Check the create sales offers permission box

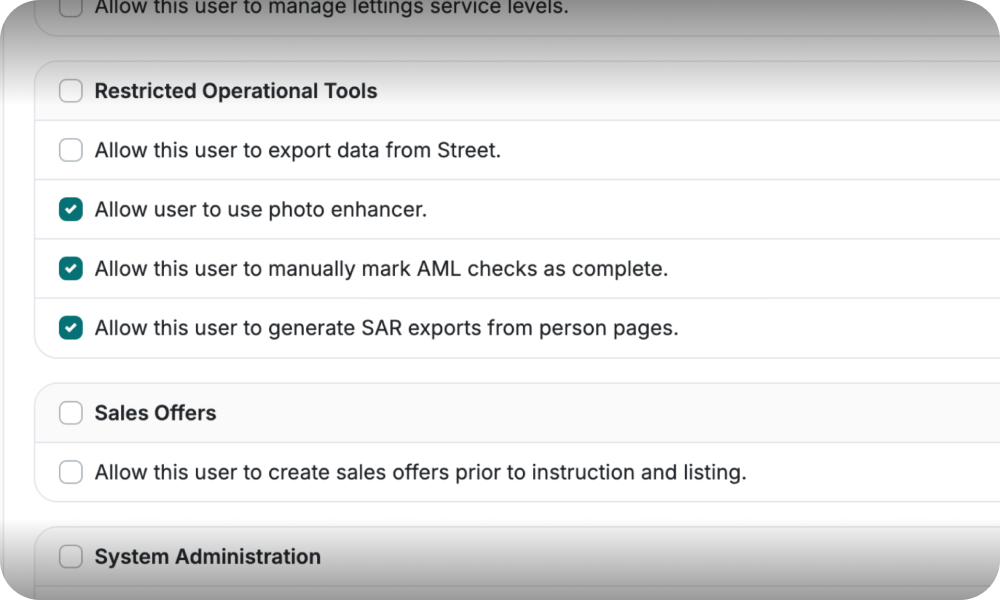pyautogui.click(x=71, y=472)
